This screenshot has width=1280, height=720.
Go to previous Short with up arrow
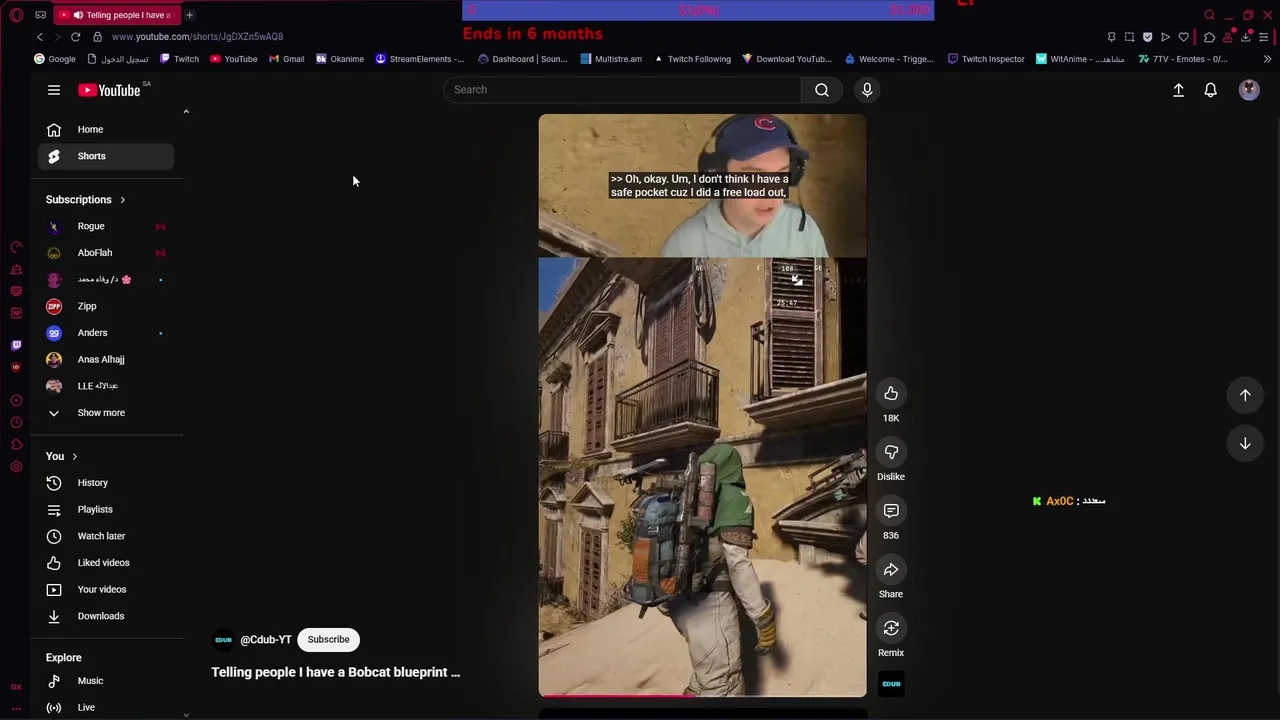tap(1245, 395)
